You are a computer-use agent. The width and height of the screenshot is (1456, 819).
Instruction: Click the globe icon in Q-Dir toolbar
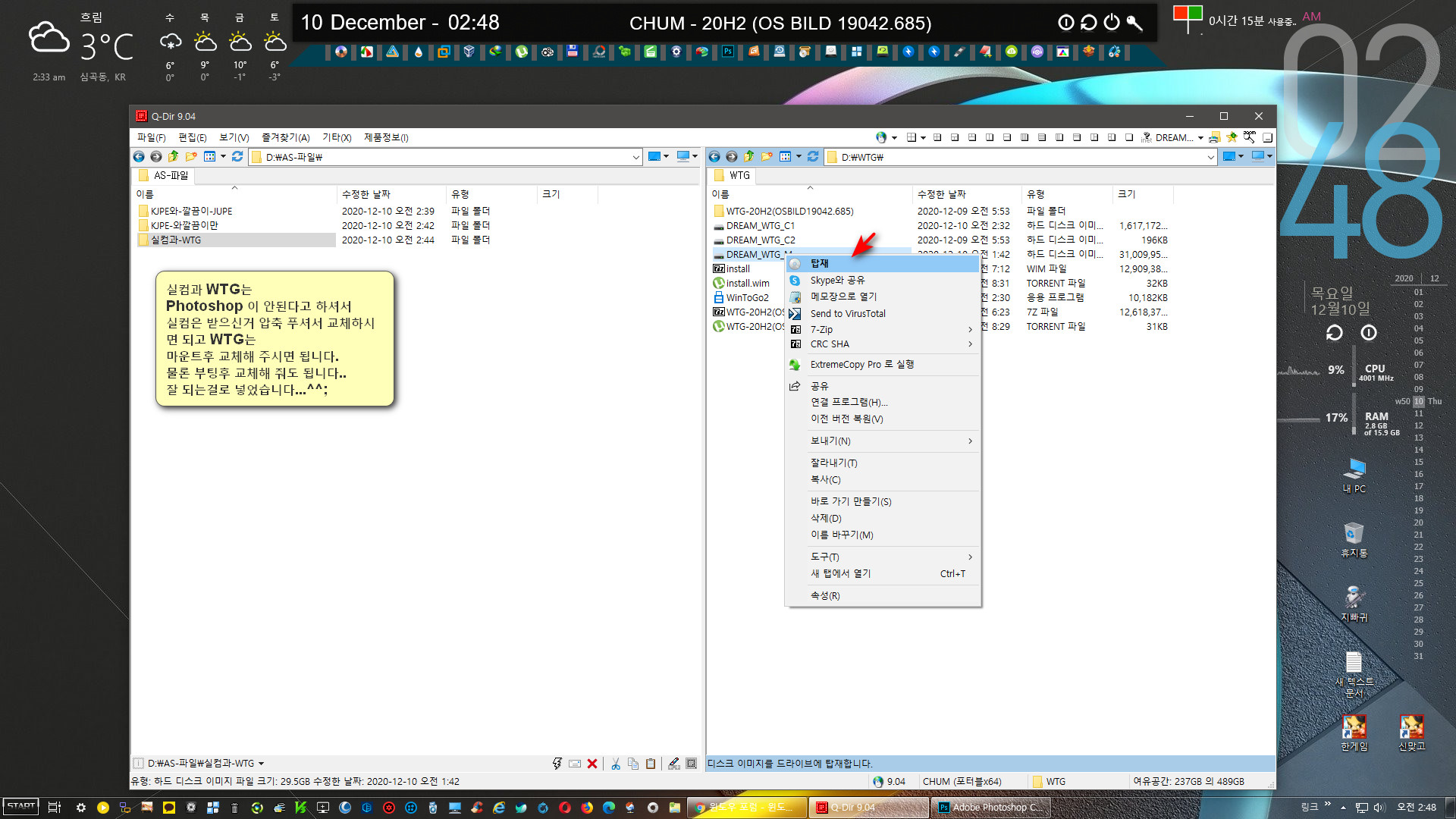coord(881,137)
